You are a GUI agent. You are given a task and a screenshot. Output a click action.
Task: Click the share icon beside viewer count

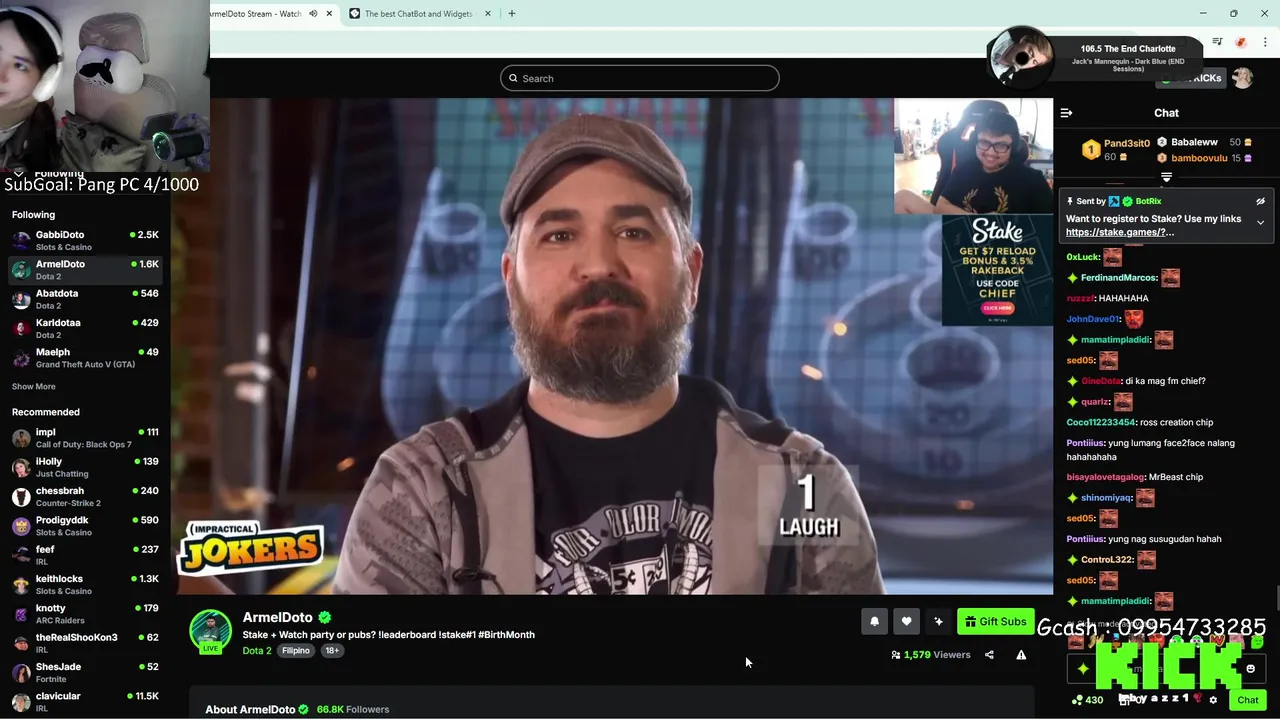point(989,655)
